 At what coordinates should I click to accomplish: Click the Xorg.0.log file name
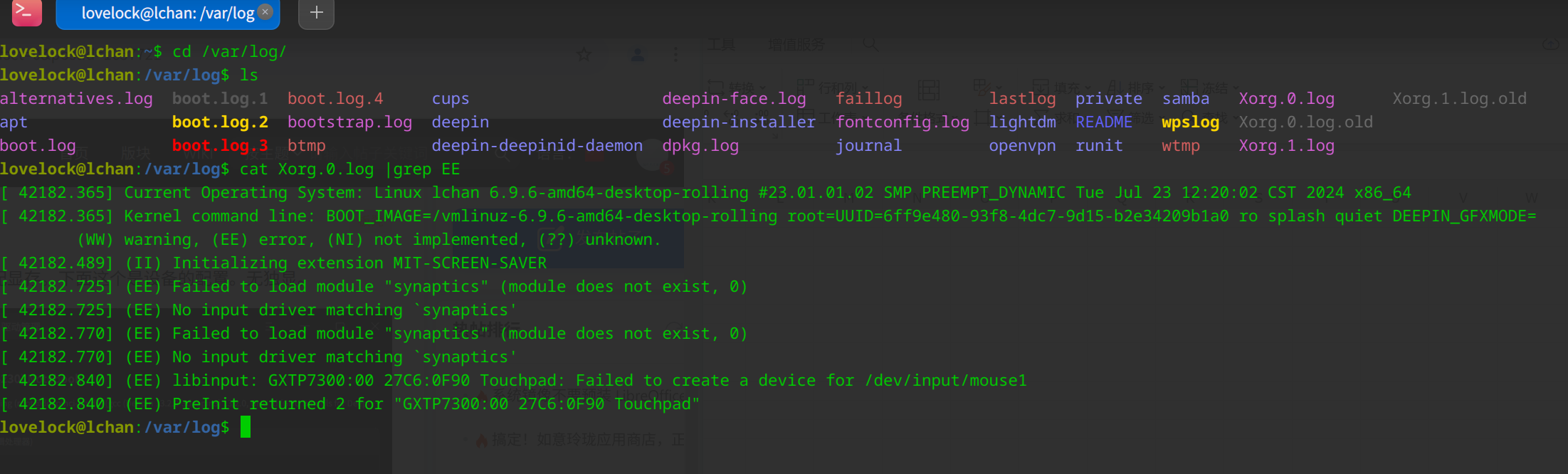[x=1286, y=99]
